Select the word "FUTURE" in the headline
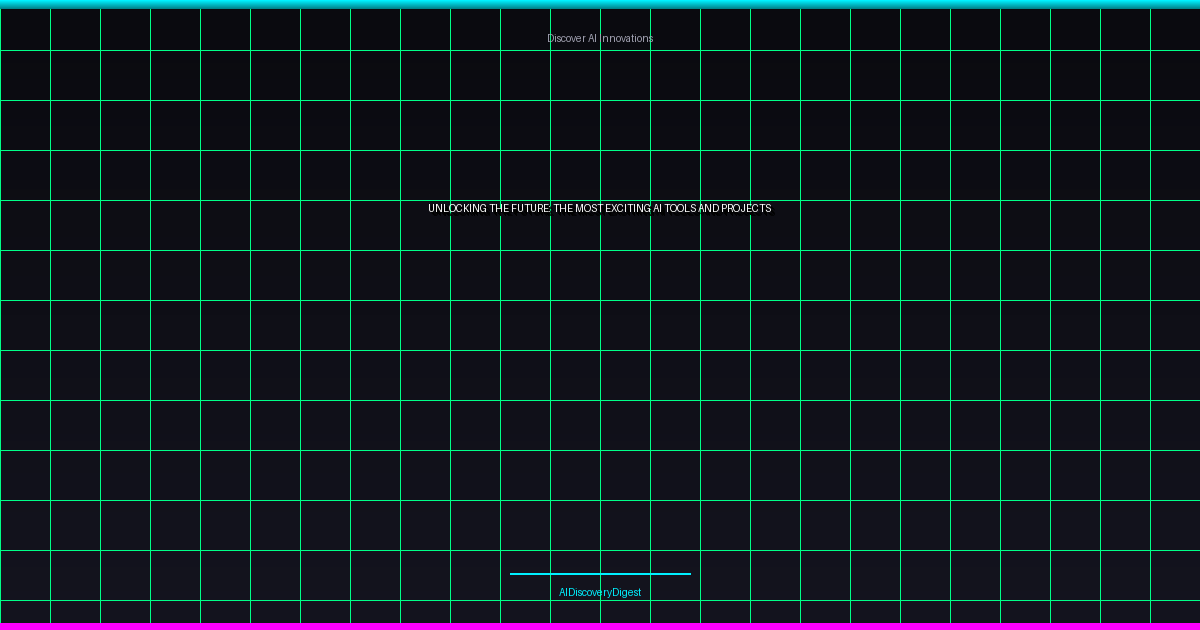This screenshot has width=1200, height=630. point(530,208)
